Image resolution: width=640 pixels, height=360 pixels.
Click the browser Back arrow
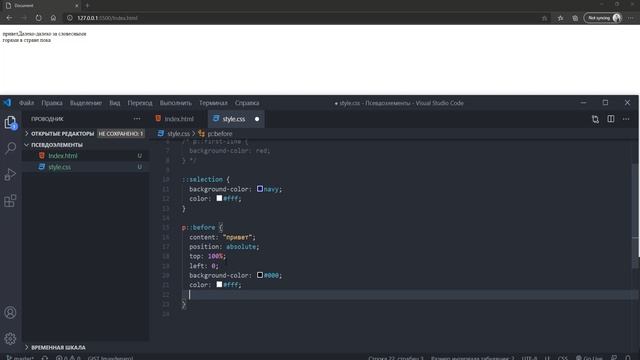pyautogui.click(x=9, y=18)
